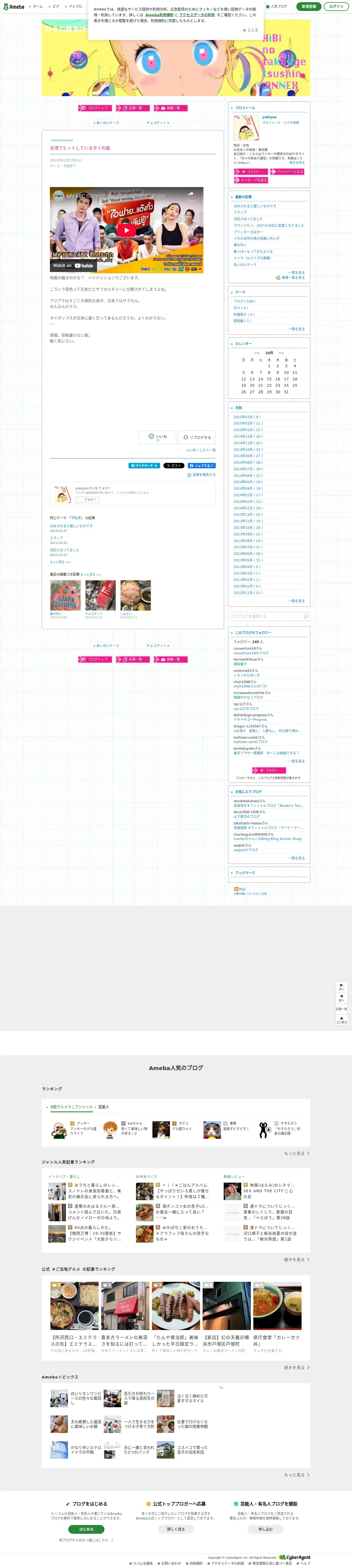Screen dimensions: 352x1568
Task: Click 上に戻る back-to-top arrow
Action: pyautogui.click(x=341, y=1020)
